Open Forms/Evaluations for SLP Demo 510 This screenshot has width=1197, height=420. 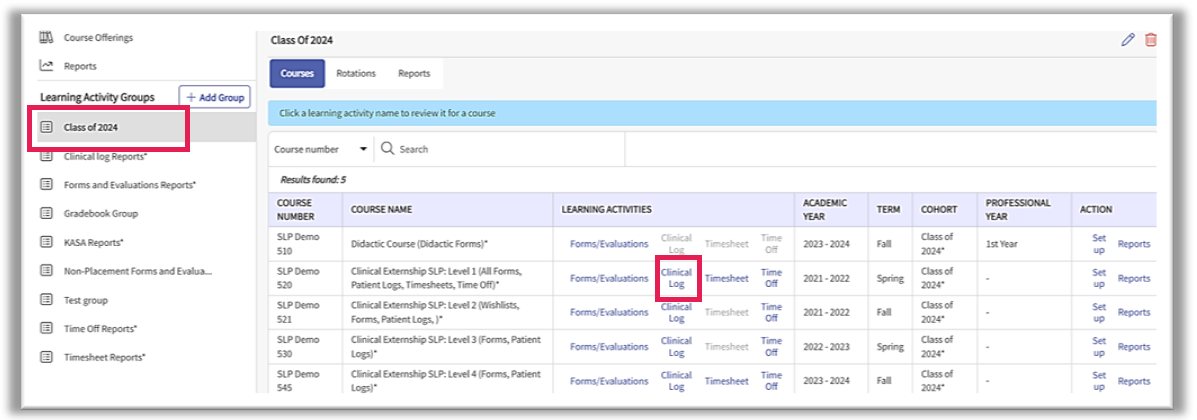click(608, 244)
